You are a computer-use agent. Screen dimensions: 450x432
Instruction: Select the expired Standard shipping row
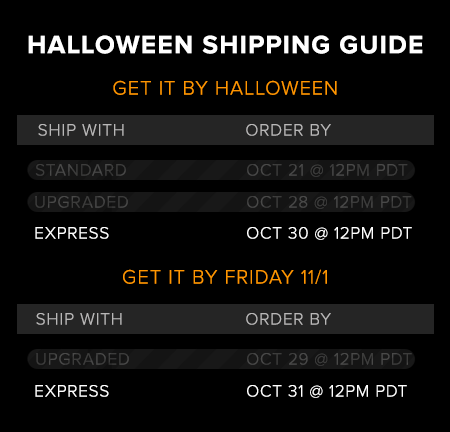(221, 170)
